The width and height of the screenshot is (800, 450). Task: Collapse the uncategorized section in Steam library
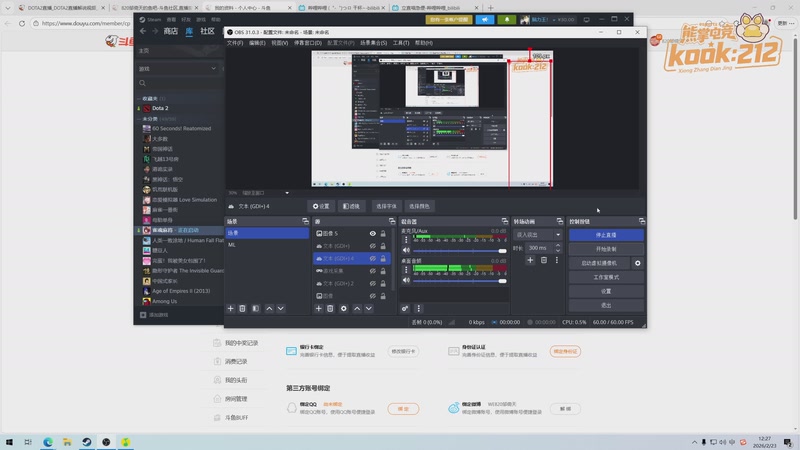(139, 119)
